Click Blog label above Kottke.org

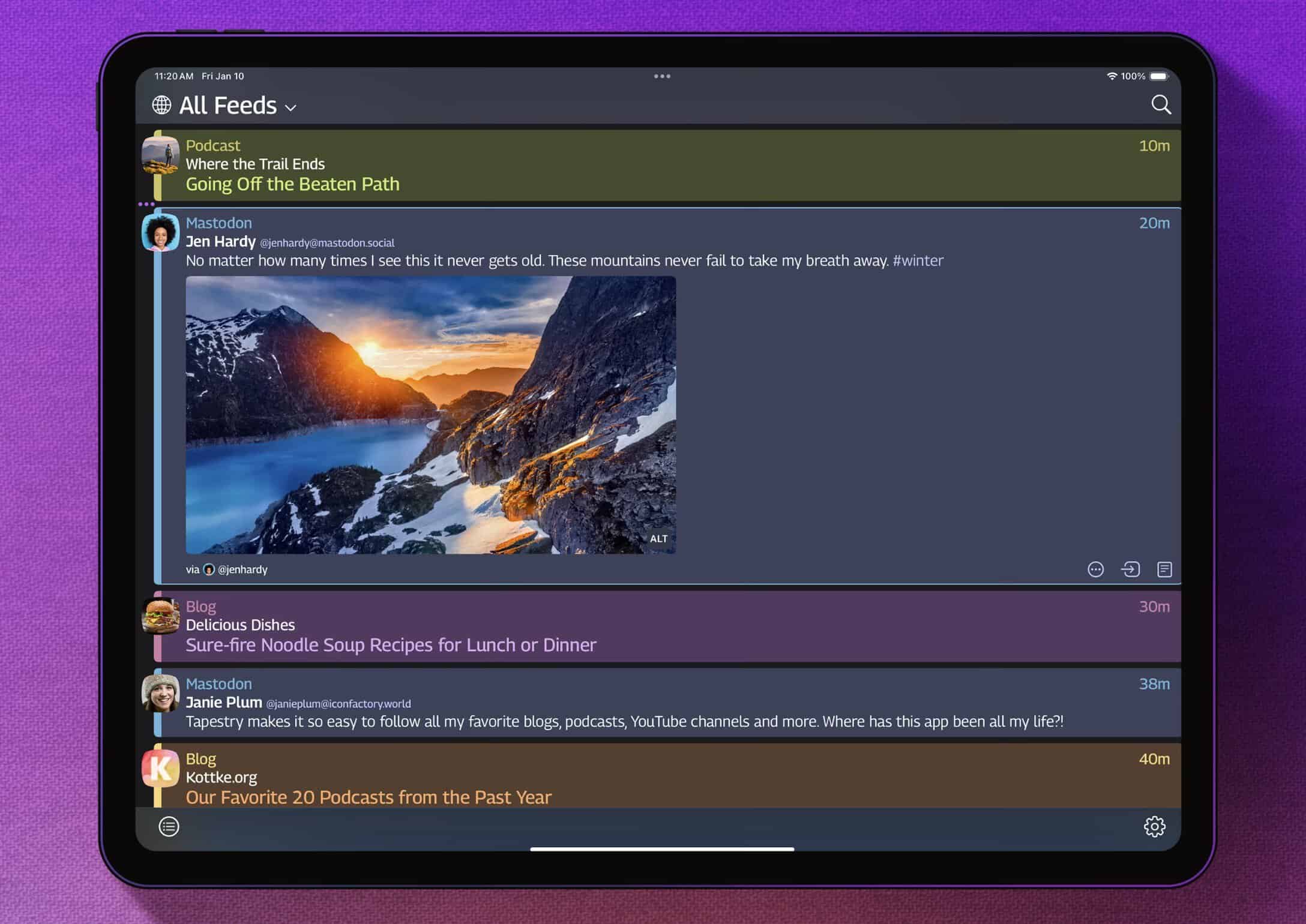tap(200, 759)
